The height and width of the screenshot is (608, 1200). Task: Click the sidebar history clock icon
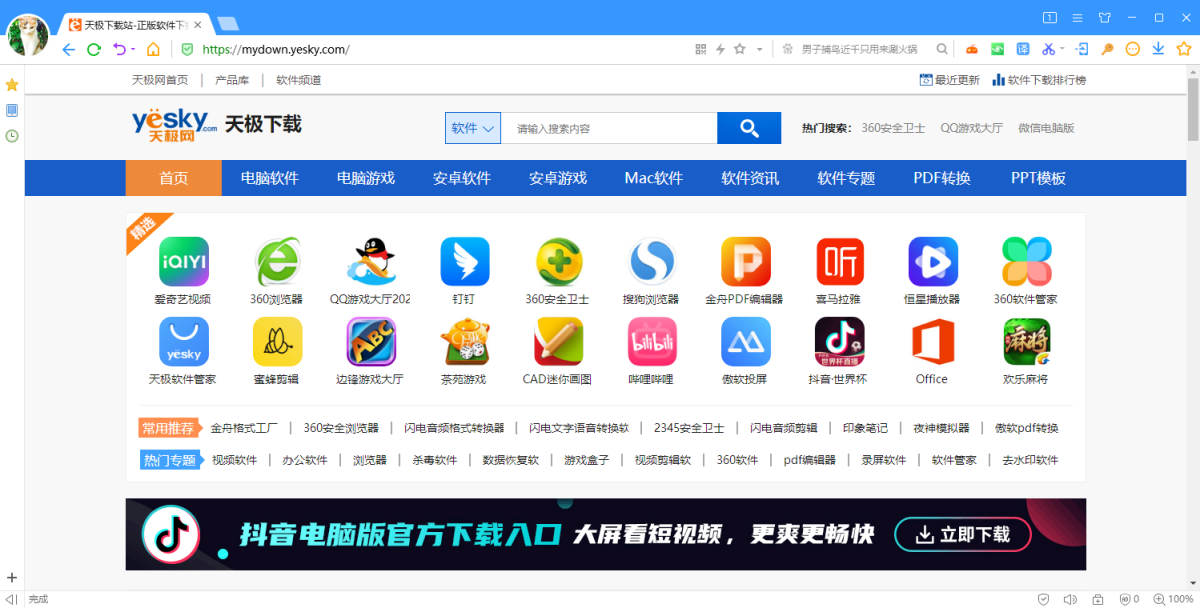click(x=12, y=135)
